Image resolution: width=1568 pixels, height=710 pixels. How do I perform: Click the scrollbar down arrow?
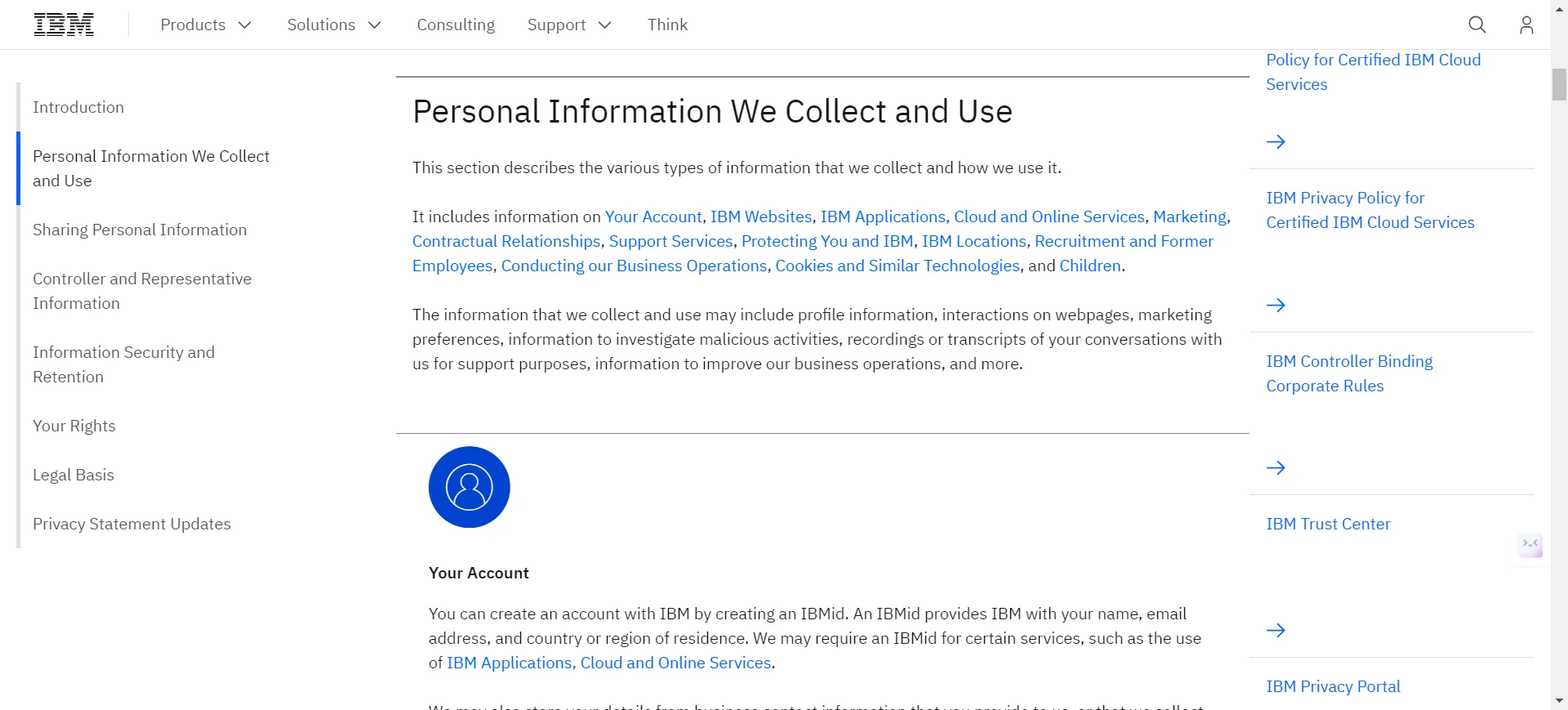tap(1559, 701)
